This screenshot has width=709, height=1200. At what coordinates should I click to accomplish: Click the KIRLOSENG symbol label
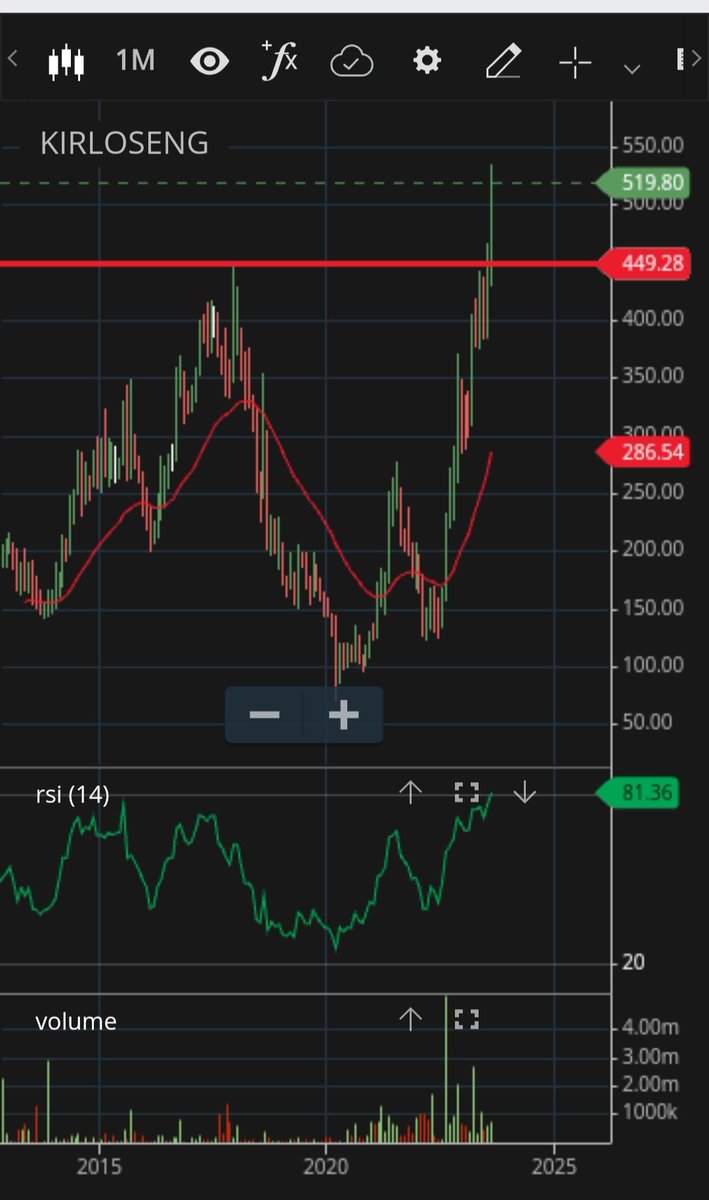coord(124,143)
